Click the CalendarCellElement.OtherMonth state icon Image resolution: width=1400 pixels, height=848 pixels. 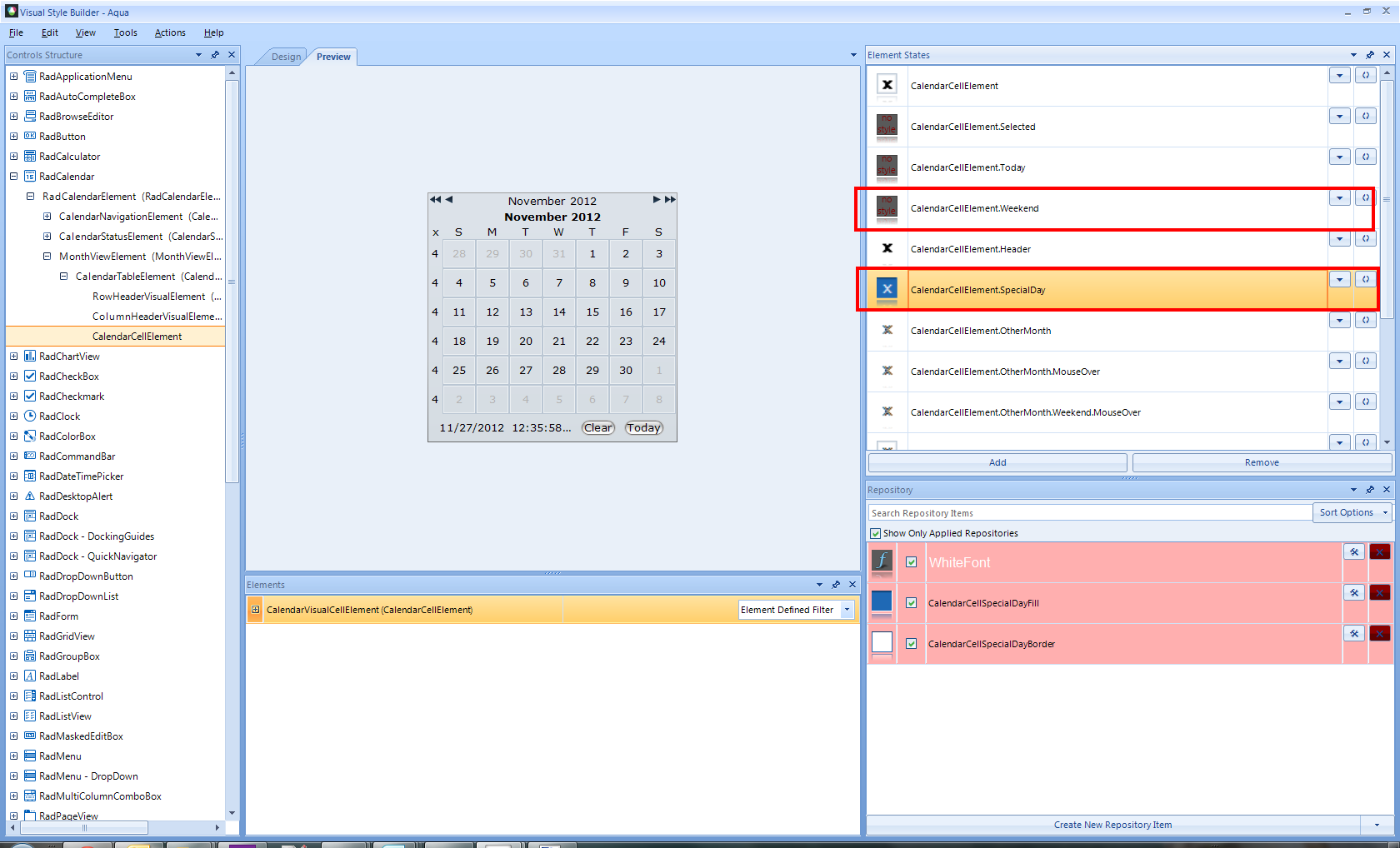point(887,330)
